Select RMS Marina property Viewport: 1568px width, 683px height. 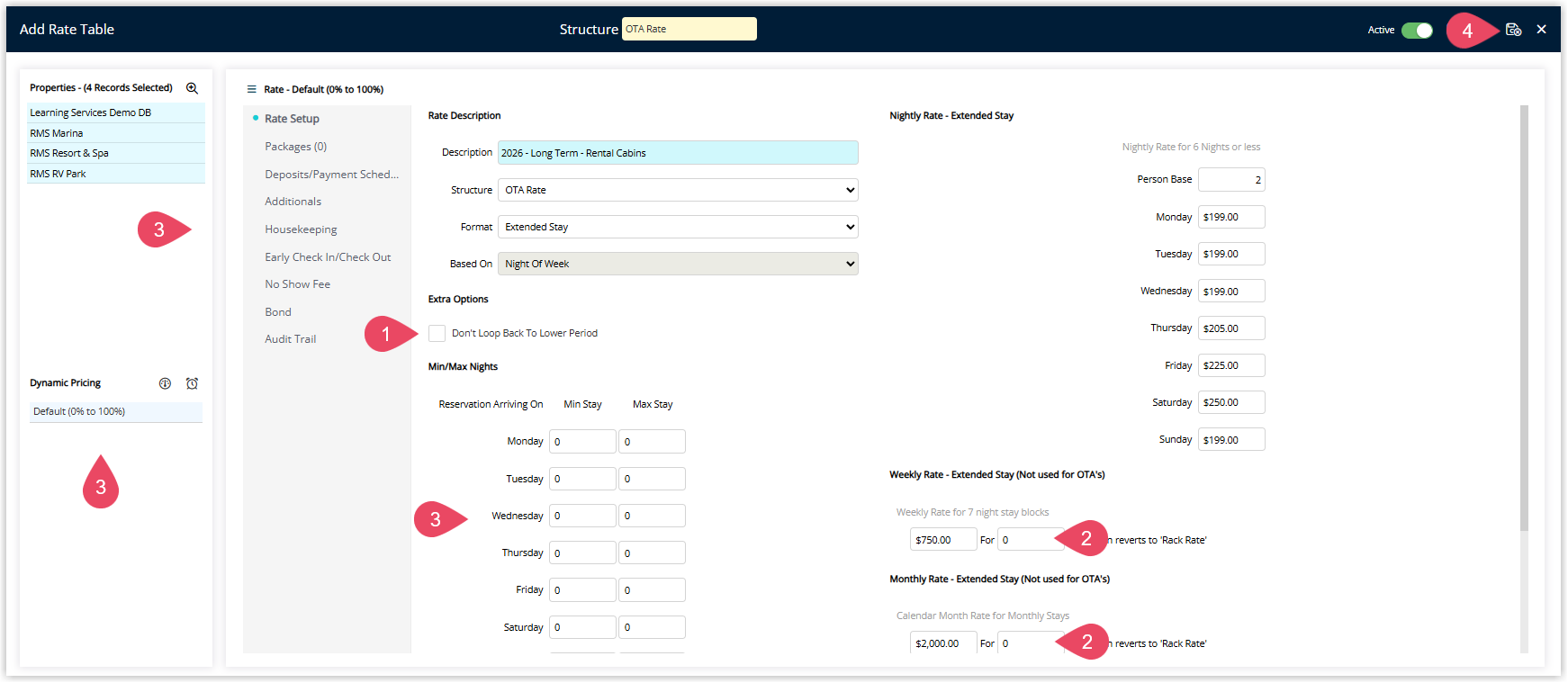pyautogui.click(x=116, y=133)
